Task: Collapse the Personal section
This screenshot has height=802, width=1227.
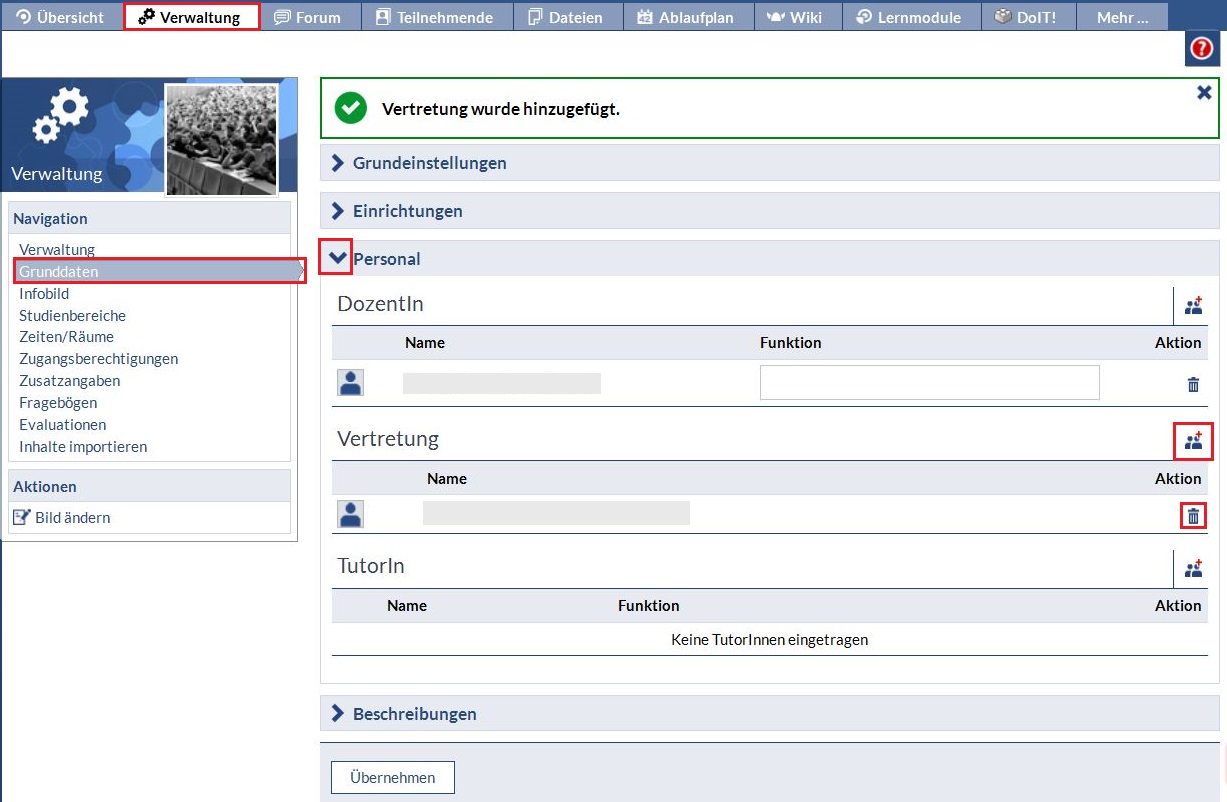Action: point(337,258)
